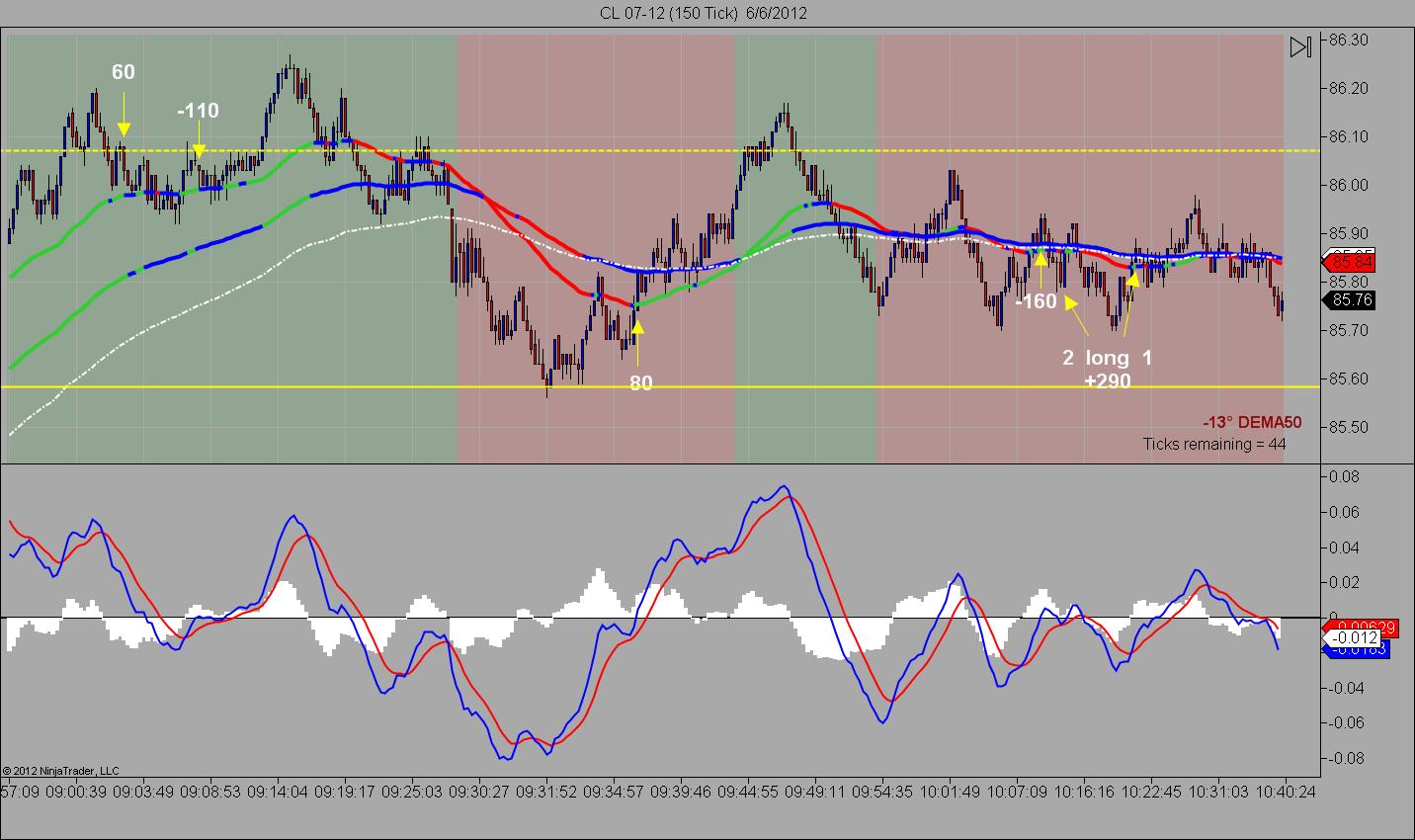Select the red 85.84 price marker
1415x840 pixels.
pyautogui.click(x=1348, y=263)
